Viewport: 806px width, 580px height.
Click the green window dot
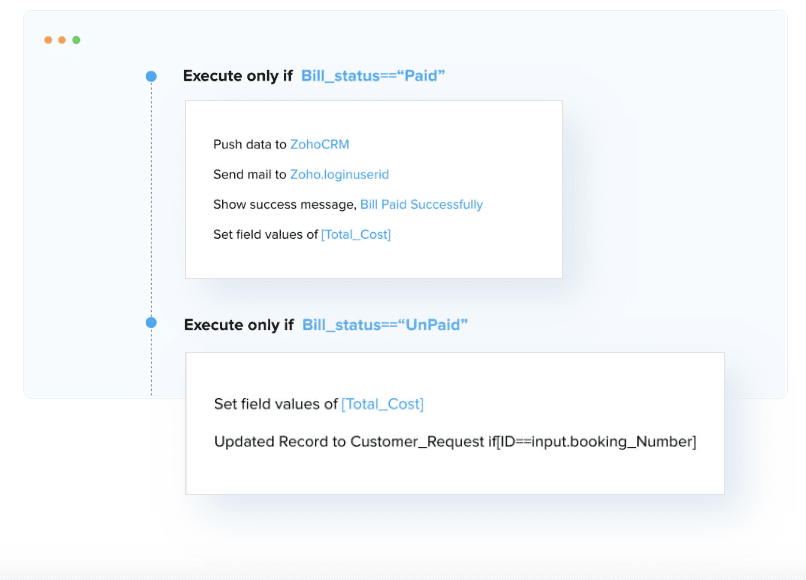click(x=76, y=40)
